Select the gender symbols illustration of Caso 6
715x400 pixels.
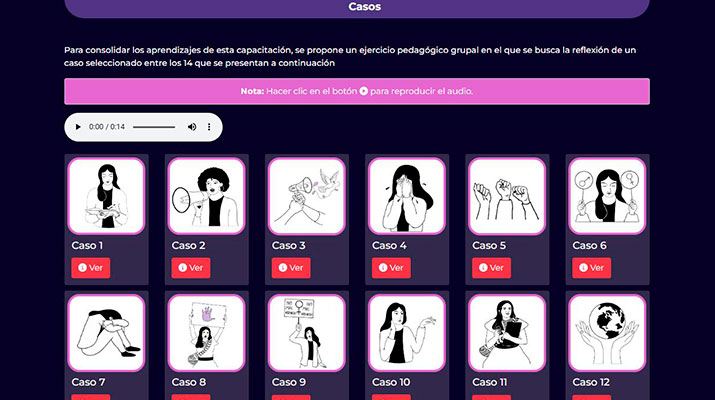607,196
